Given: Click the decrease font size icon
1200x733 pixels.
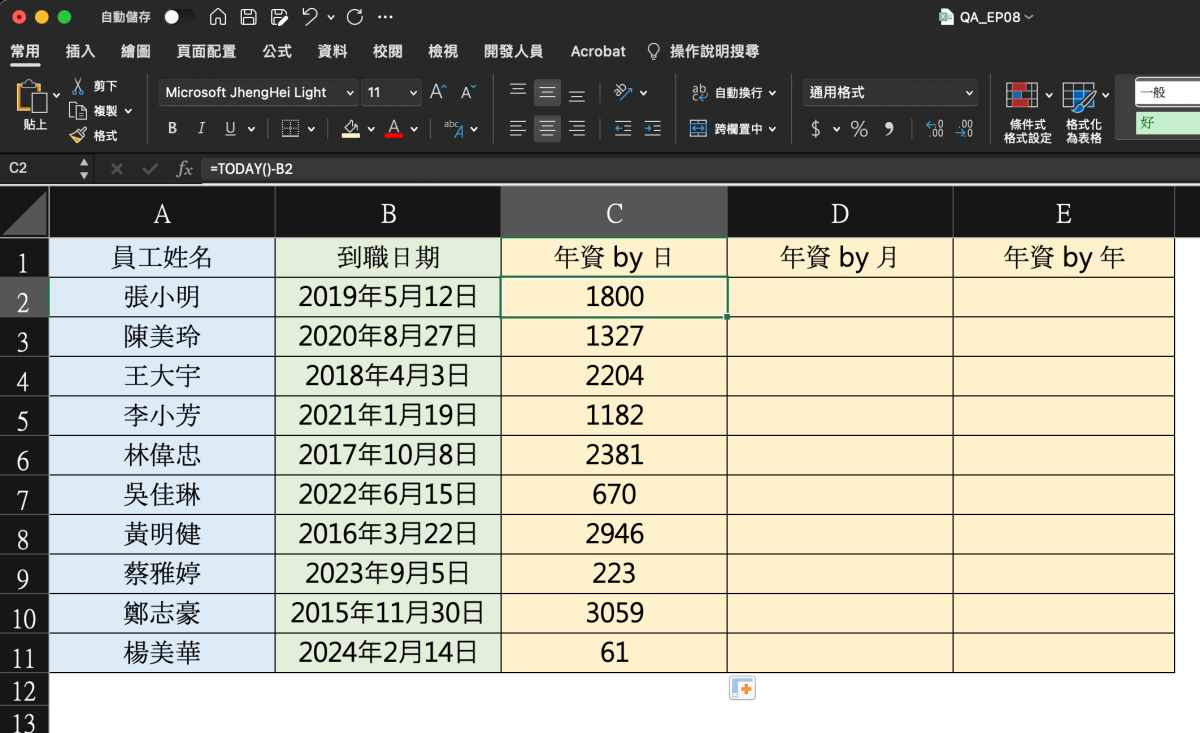Looking at the screenshot, I should (467, 92).
